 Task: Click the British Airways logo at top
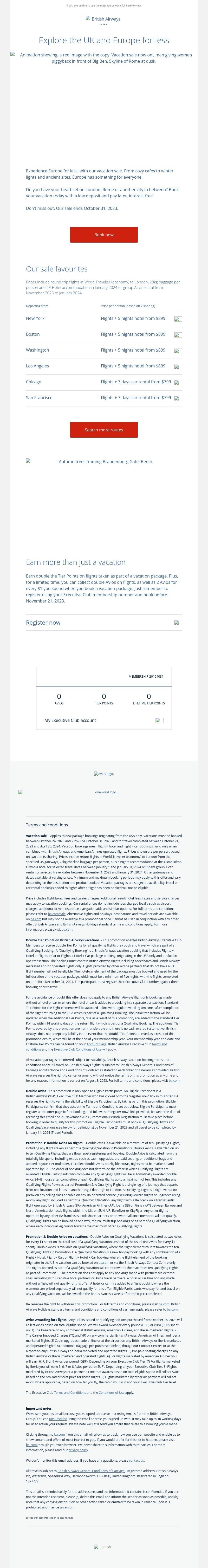pyautogui.click(x=103, y=20)
